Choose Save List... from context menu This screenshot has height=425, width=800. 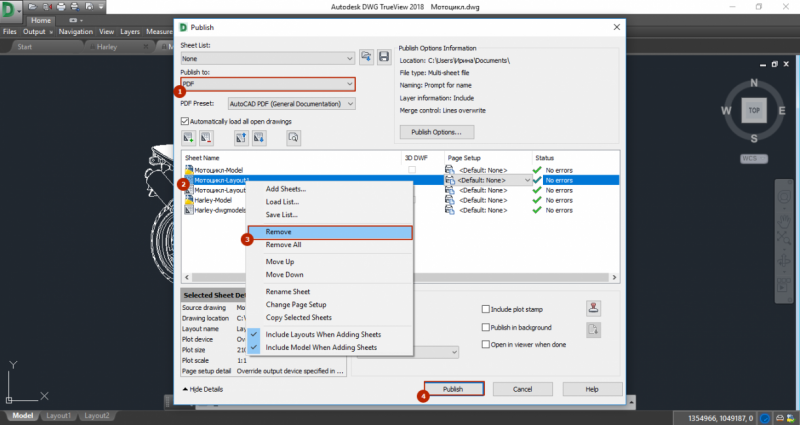281,215
